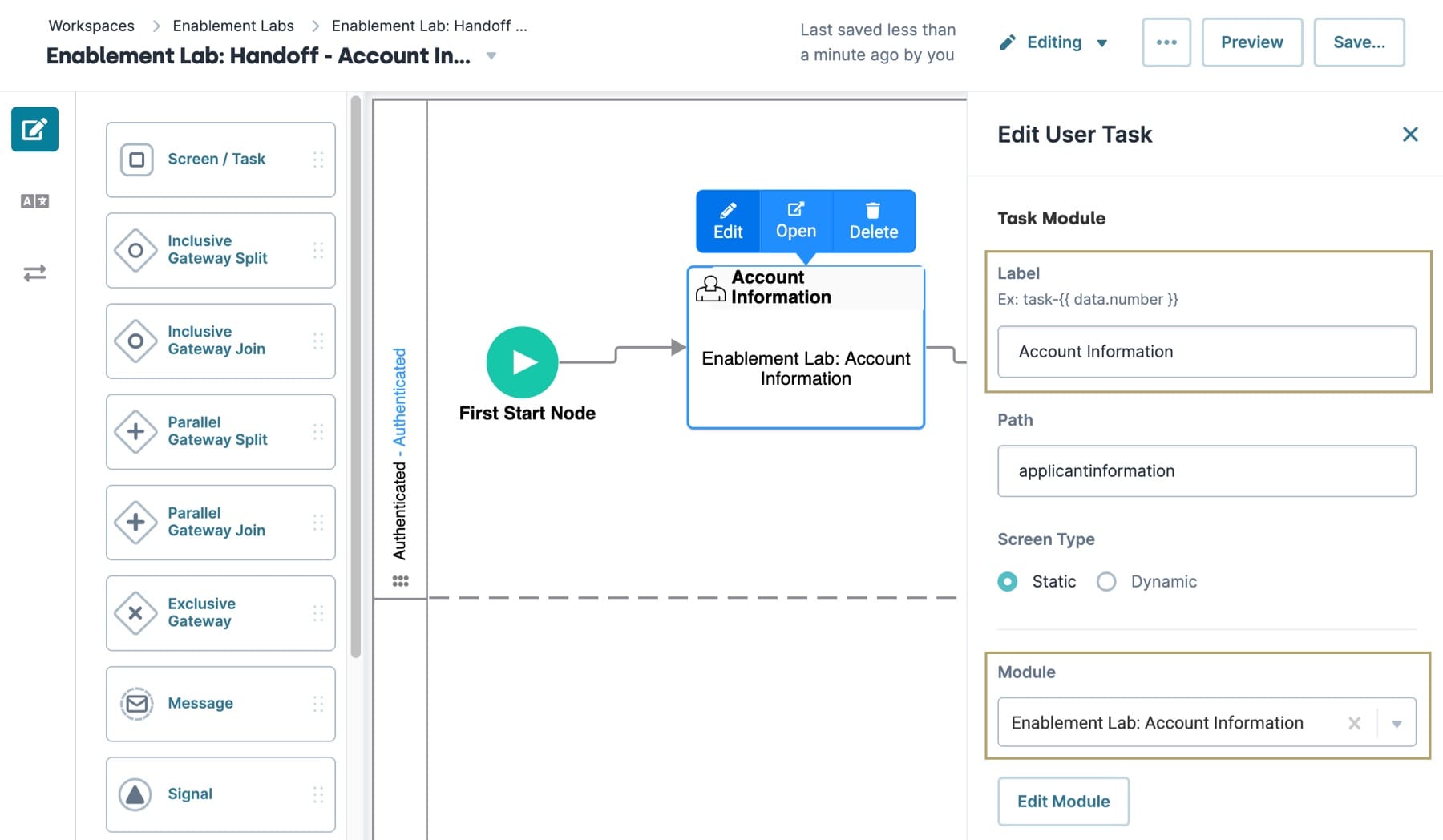Select the Inclusive Gateway Split diamond icon

(x=135, y=250)
